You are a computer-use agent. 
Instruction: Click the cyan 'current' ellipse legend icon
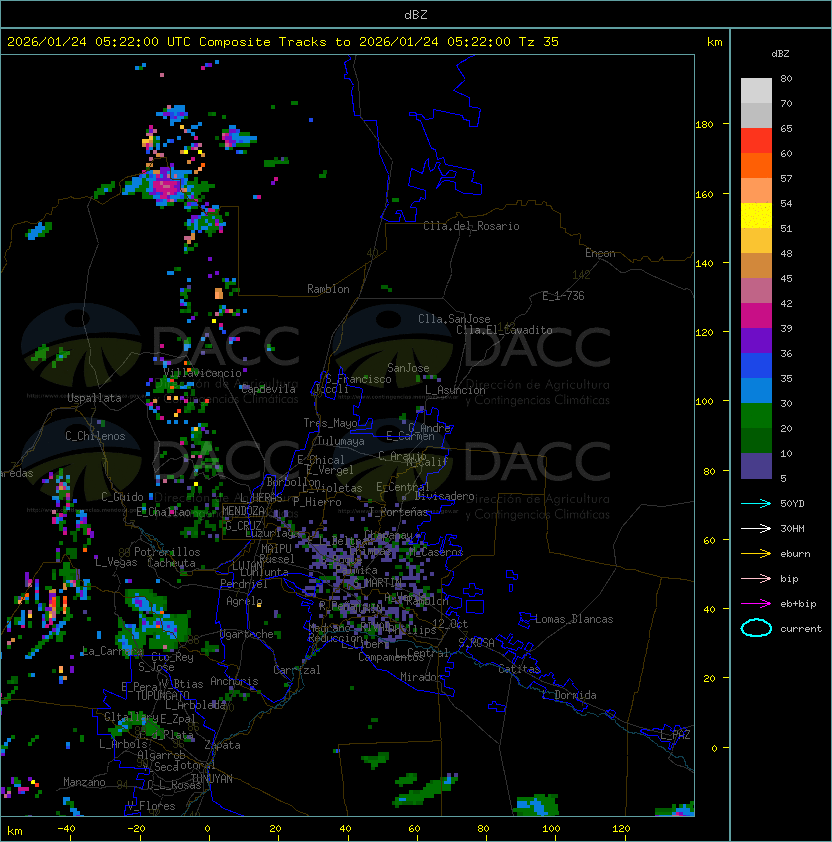[x=756, y=628]
